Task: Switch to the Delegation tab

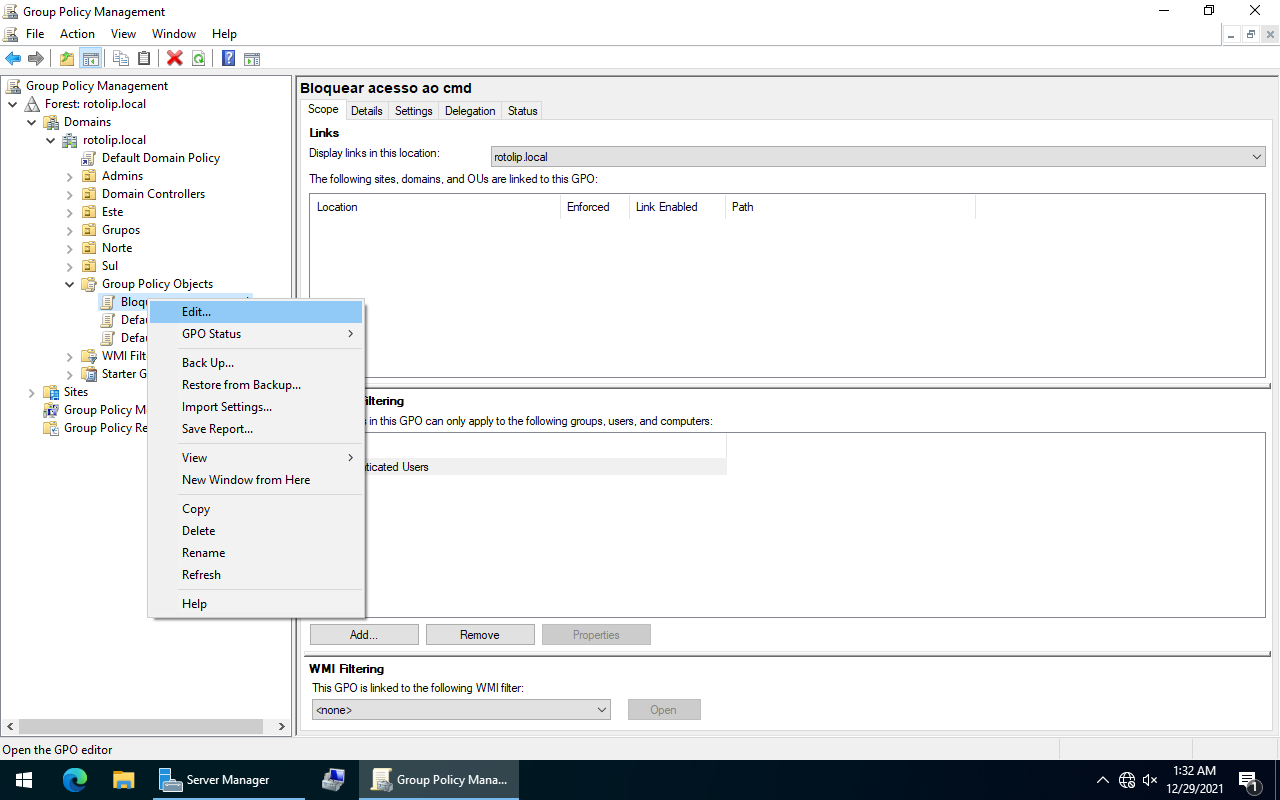Action: (x=469, y=110)
